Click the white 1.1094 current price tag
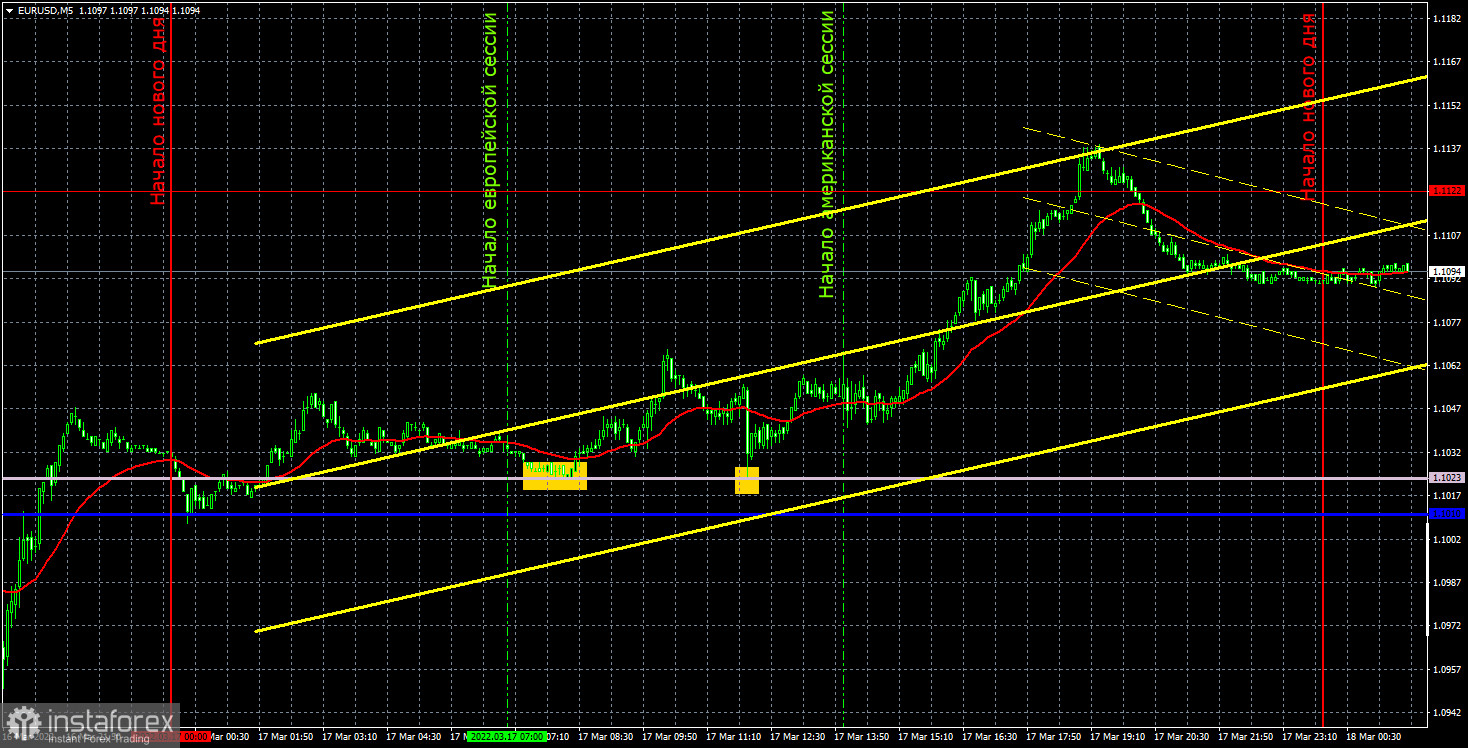Viewport: 1468px width, 748px height. (1447, 271)
